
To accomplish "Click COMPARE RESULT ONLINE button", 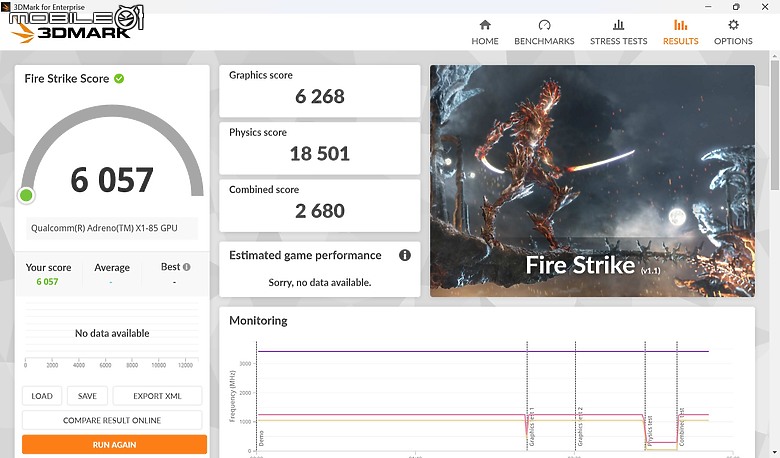I will (x=112, y=420).
